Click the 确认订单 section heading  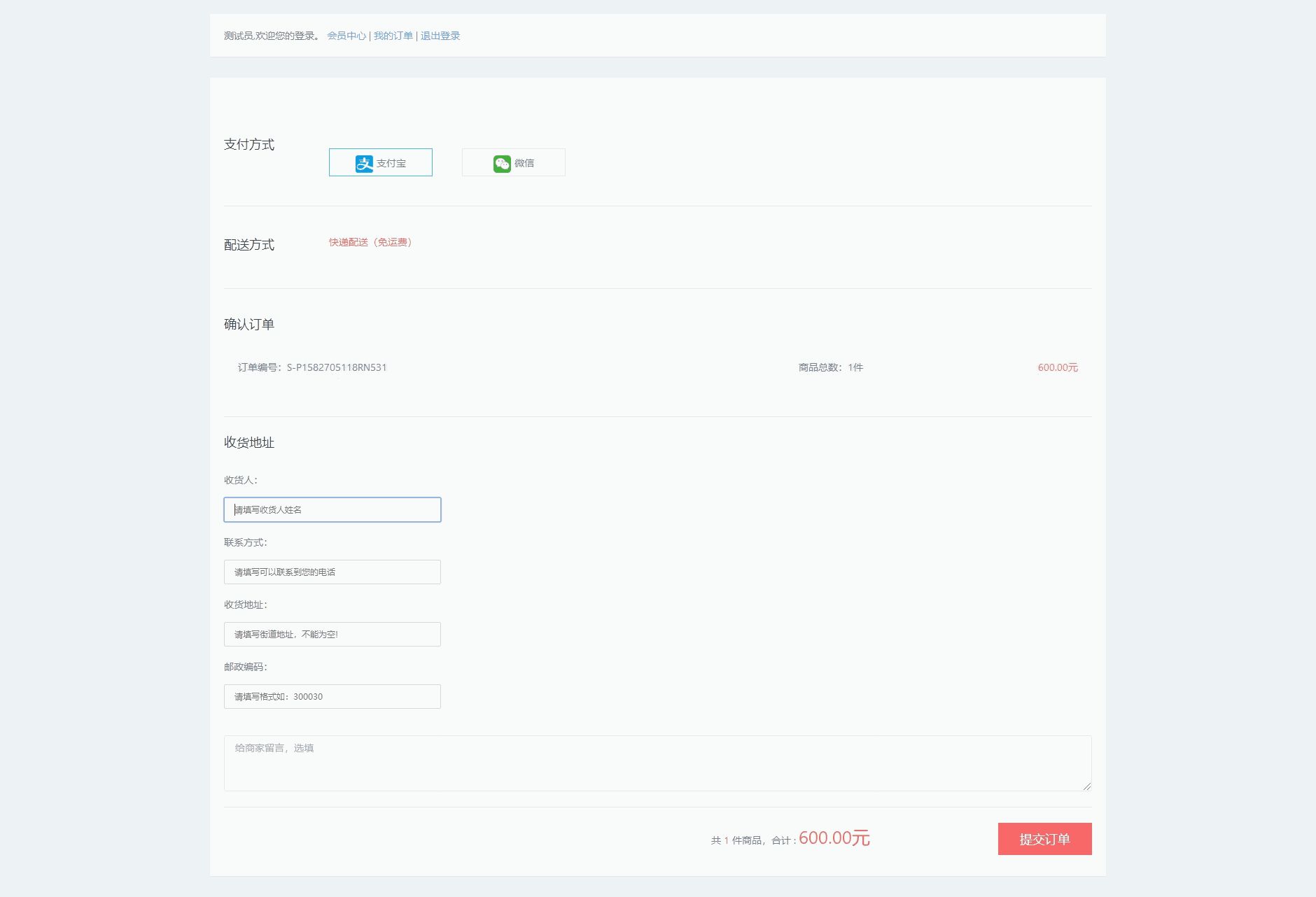tap(249, 324)
